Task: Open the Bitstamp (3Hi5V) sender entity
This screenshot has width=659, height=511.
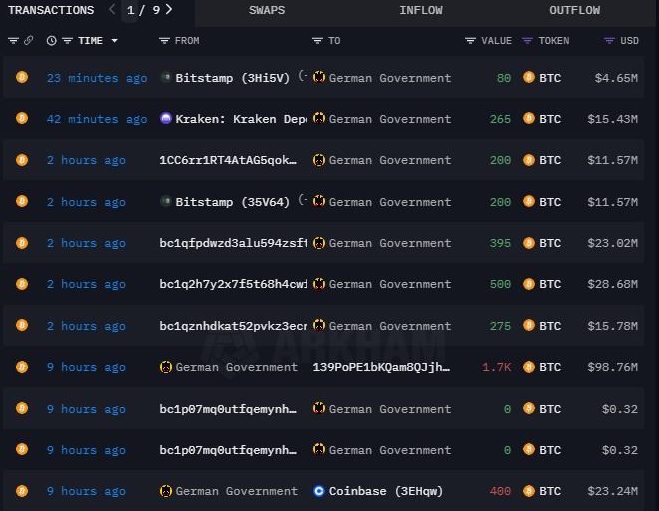Action: coord(232,78)
